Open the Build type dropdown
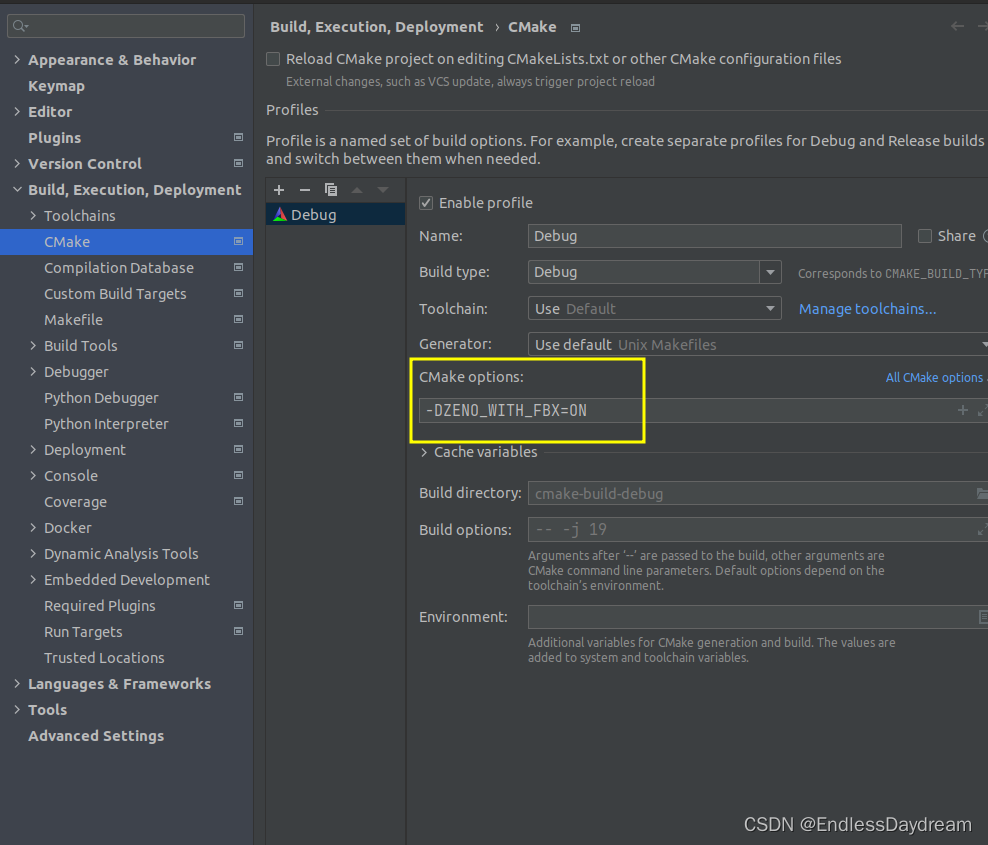 pos(771,271)
